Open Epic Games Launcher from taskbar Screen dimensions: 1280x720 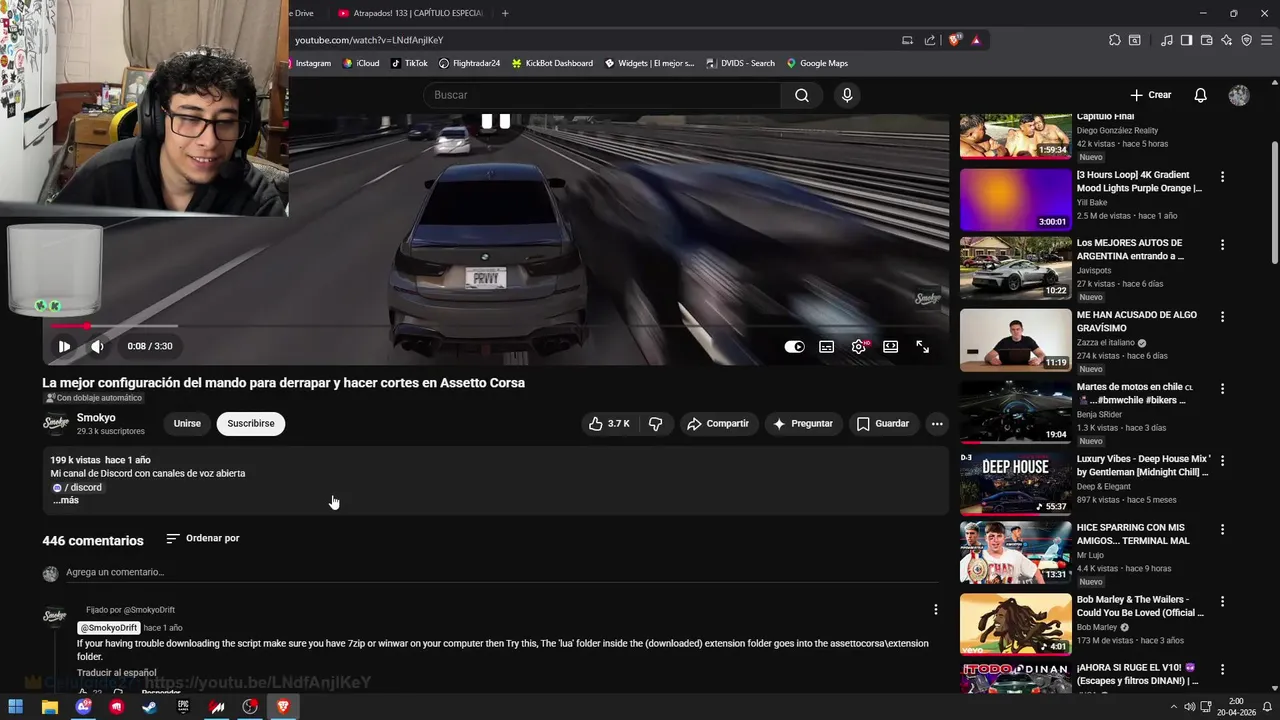click(x=183, y=707)
